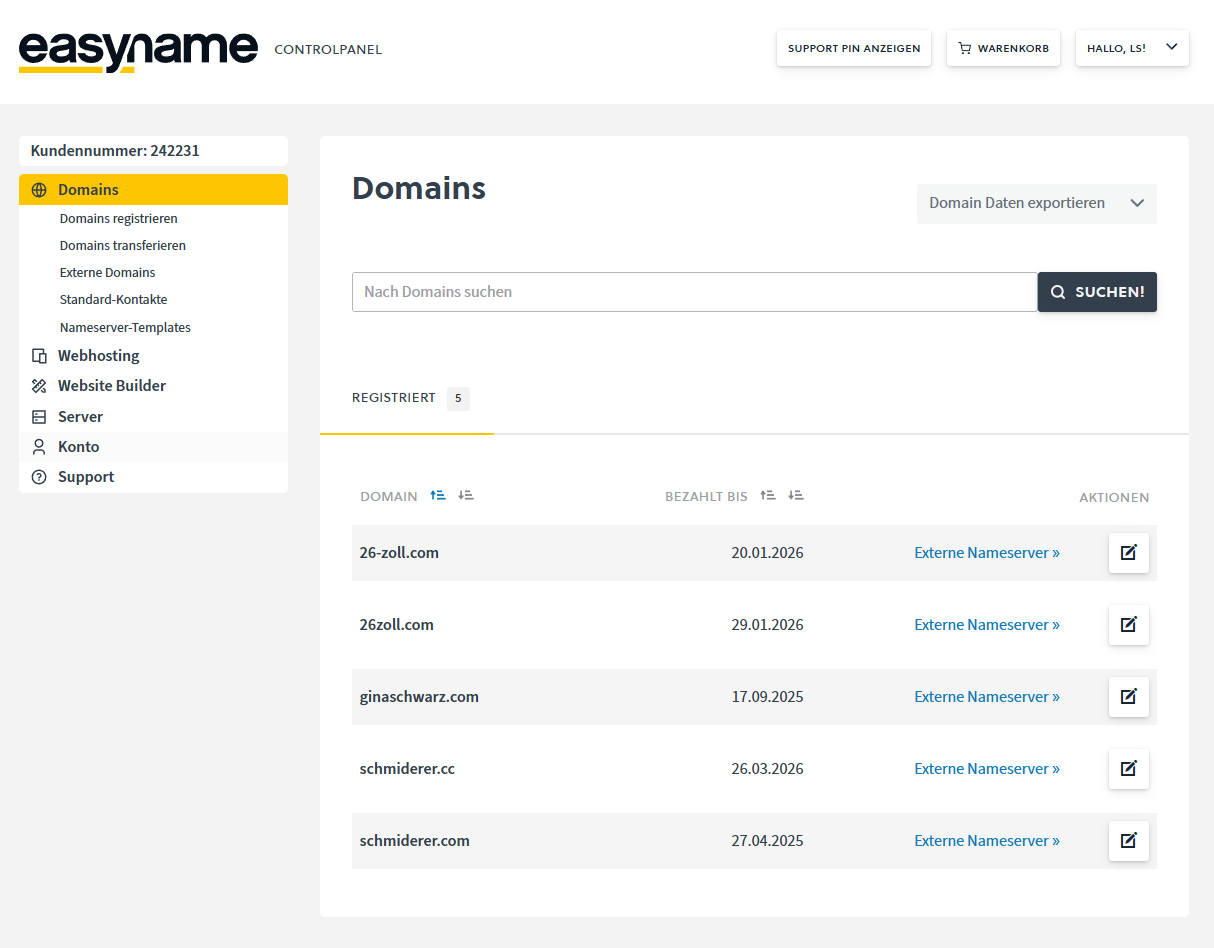
Task: Open the Hallo, LS! account menu
Action: pos(1131,48)
